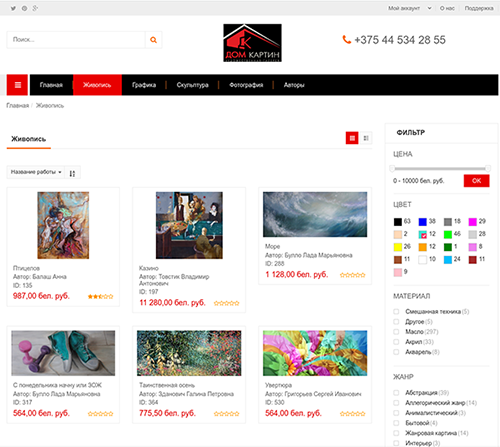Click the Google Plus icon in top bar

click(35, 8)
